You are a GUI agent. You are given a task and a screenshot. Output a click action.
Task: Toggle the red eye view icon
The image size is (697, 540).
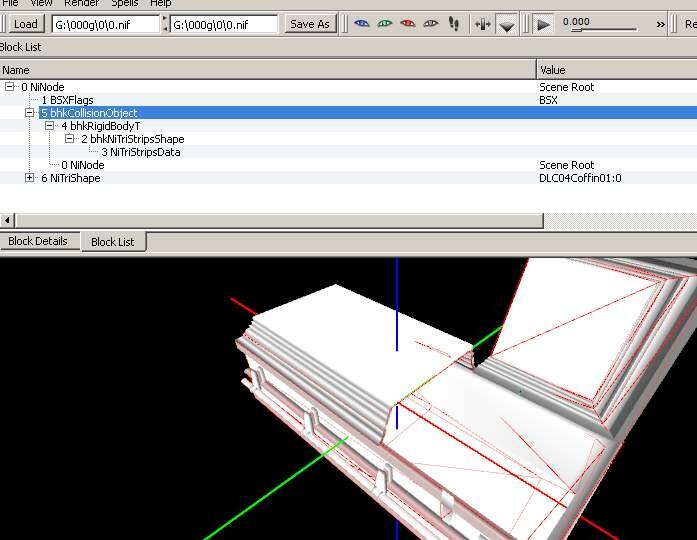[x=408, y=24]
